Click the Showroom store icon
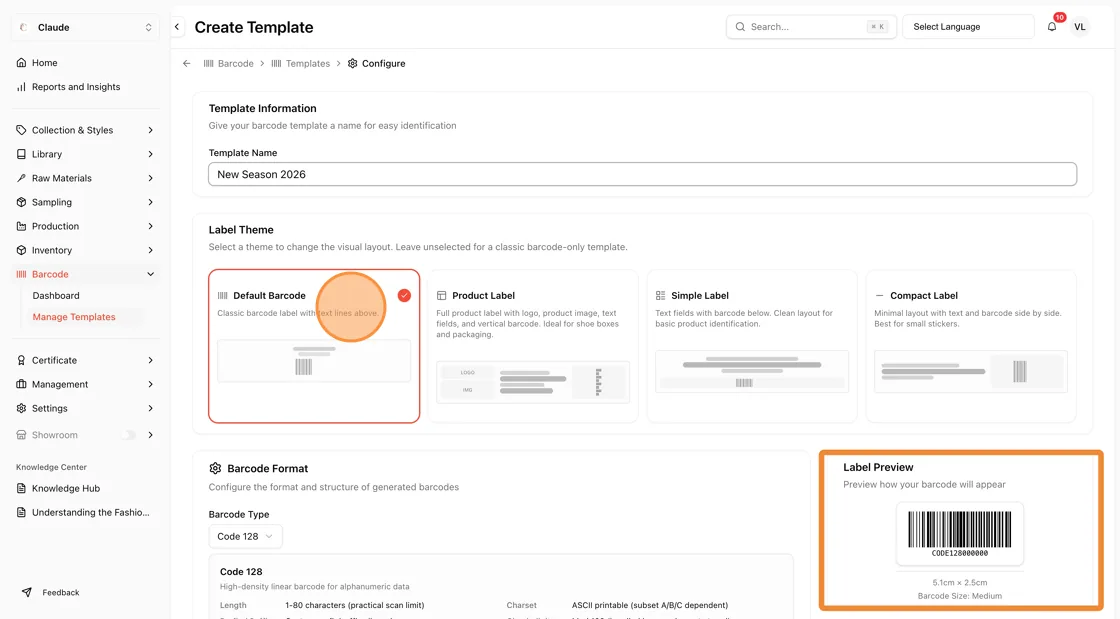The width and height of the screenshot is (1120, 619). [21, 435]
